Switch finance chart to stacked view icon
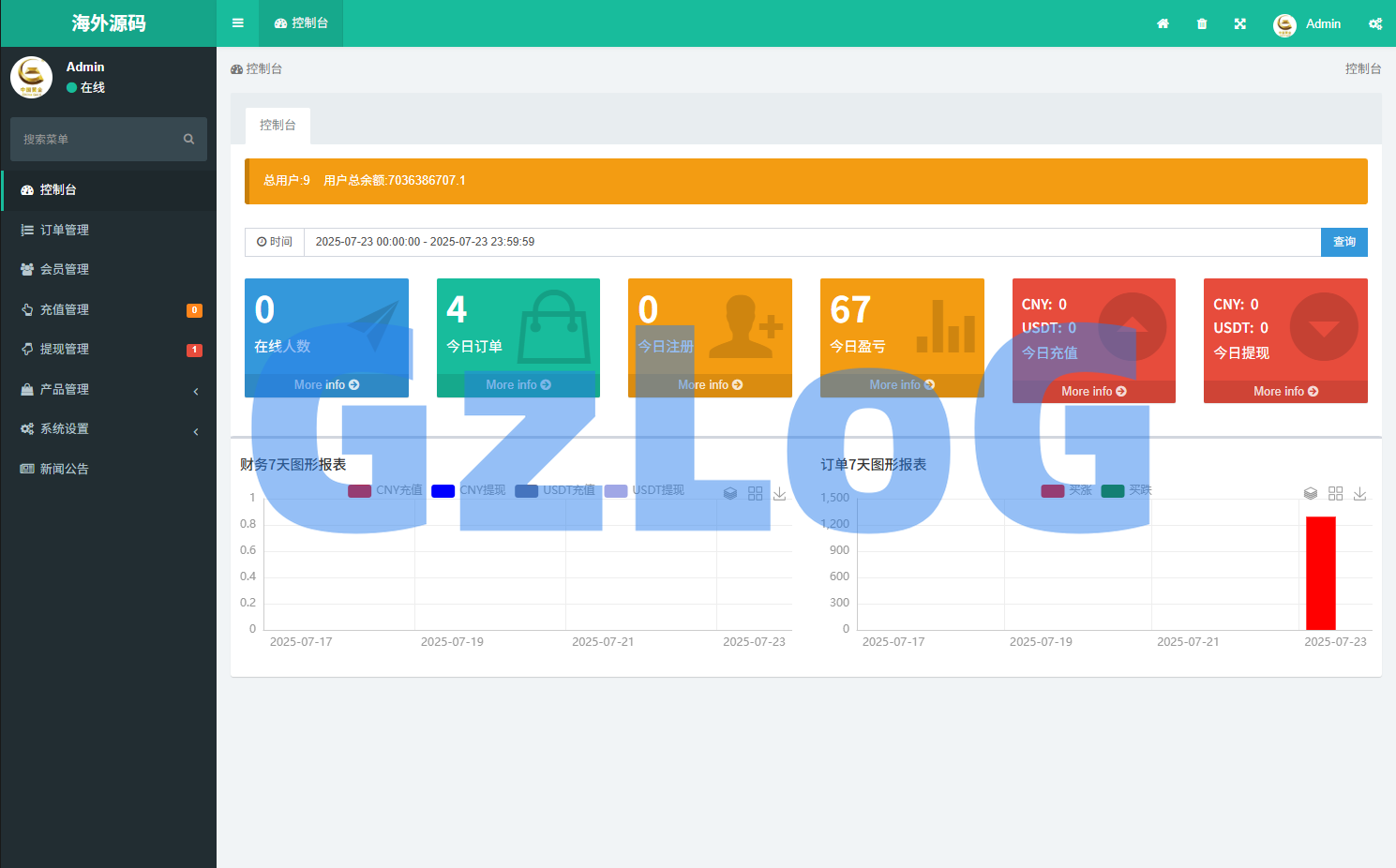Screen dimensions: 1396x868 click(730, 493)
